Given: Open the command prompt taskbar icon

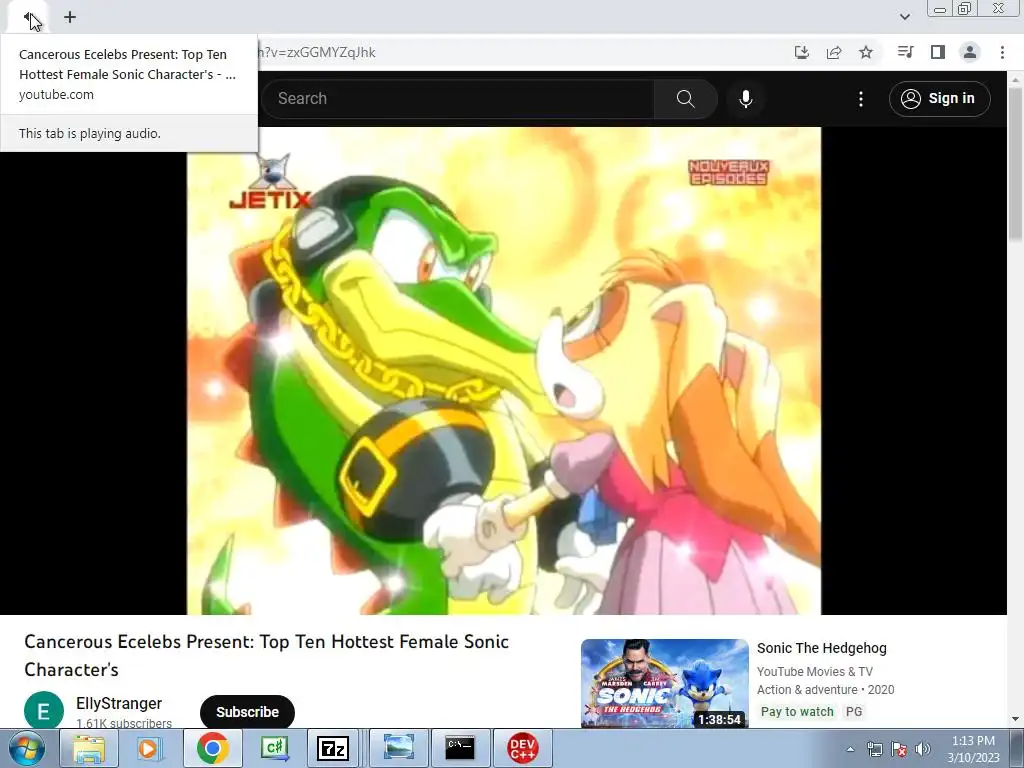Looking at the screenshot, I should pos(460,748).
